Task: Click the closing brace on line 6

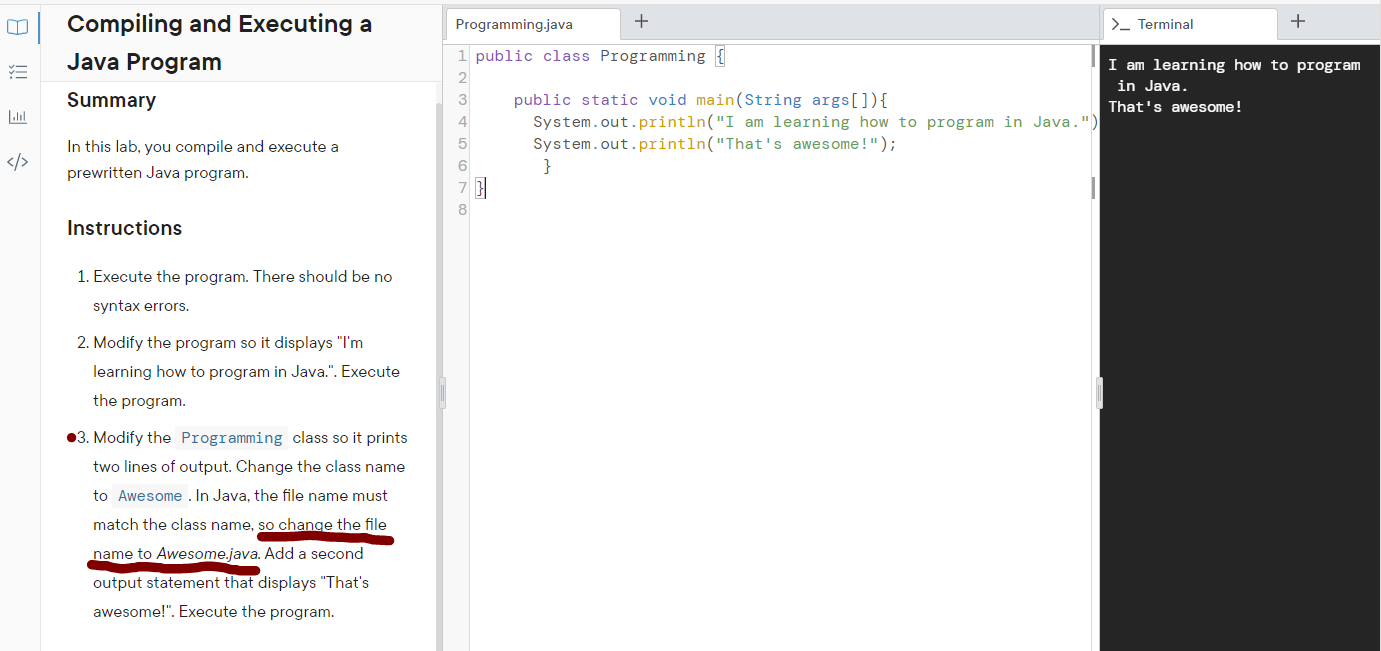Action: [x=547, y=166]
